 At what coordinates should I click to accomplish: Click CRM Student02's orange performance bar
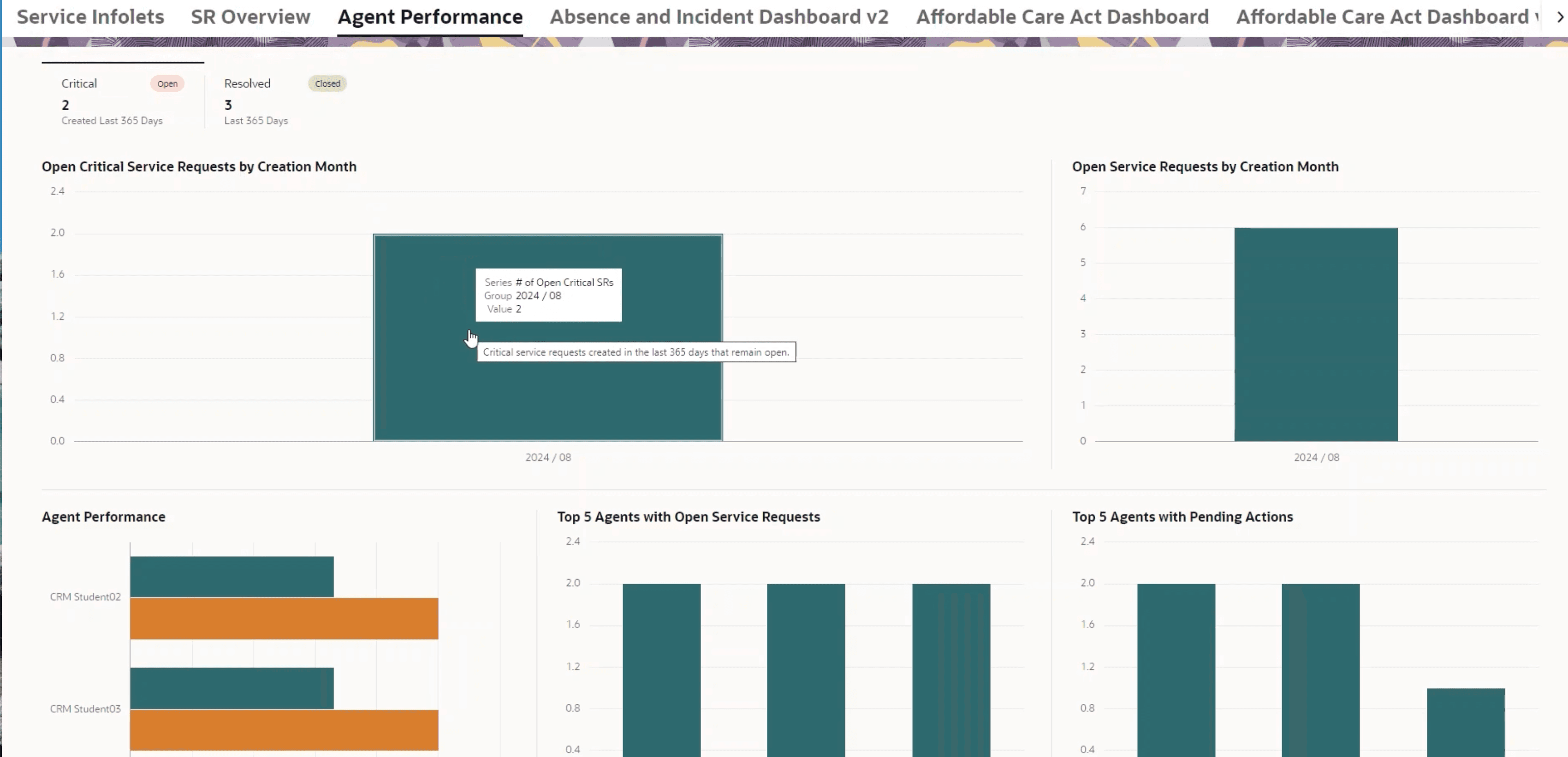point(284,618)
